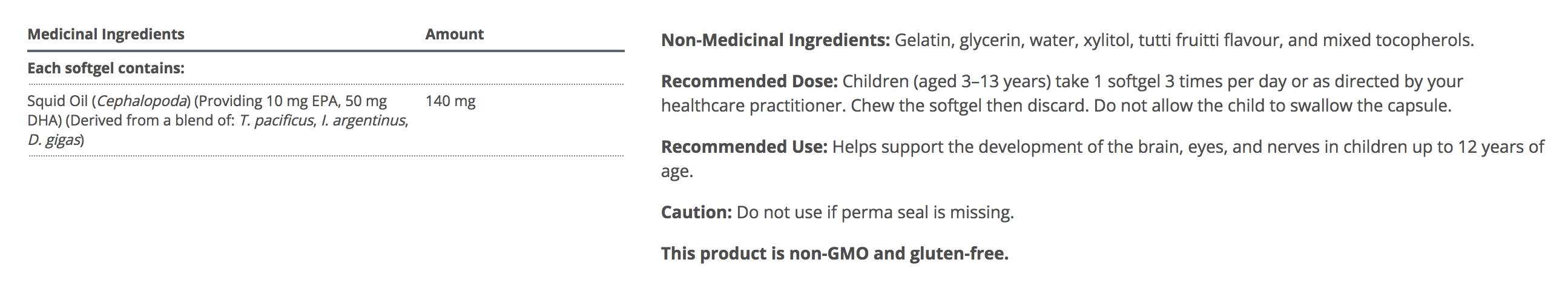Click the Medicinal Ingredients column header

point(106,34)
